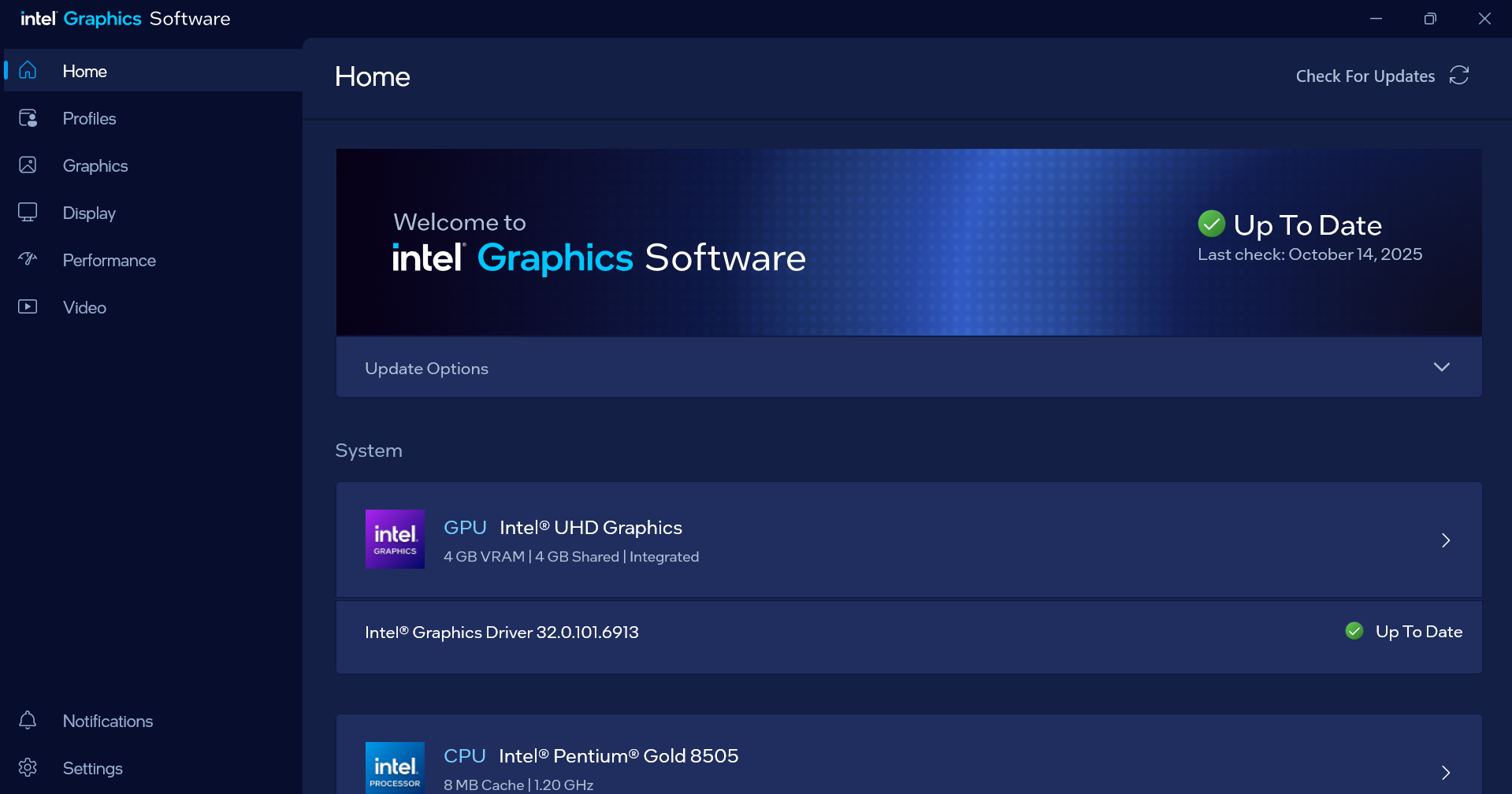The width and height of the screenshot is (1512, 794).
Task: Open the Graphics section
Action: pos(153,165)
